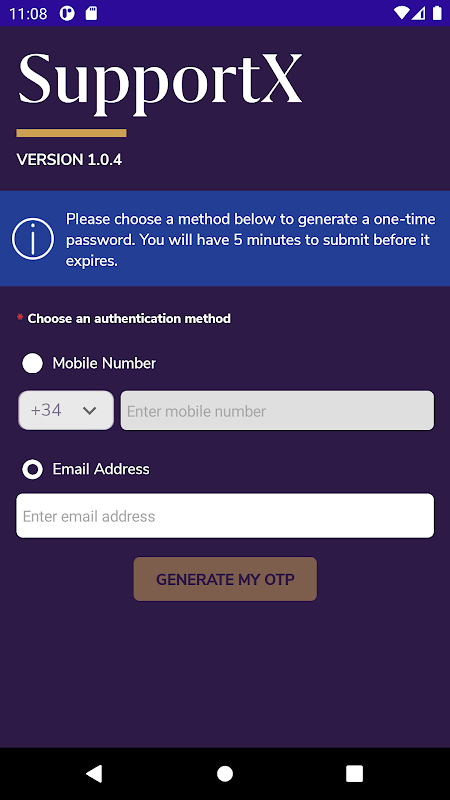Screen dimensions: 450x800
Task: Focus the Enter email address field
Action: [x=225, y=516]
